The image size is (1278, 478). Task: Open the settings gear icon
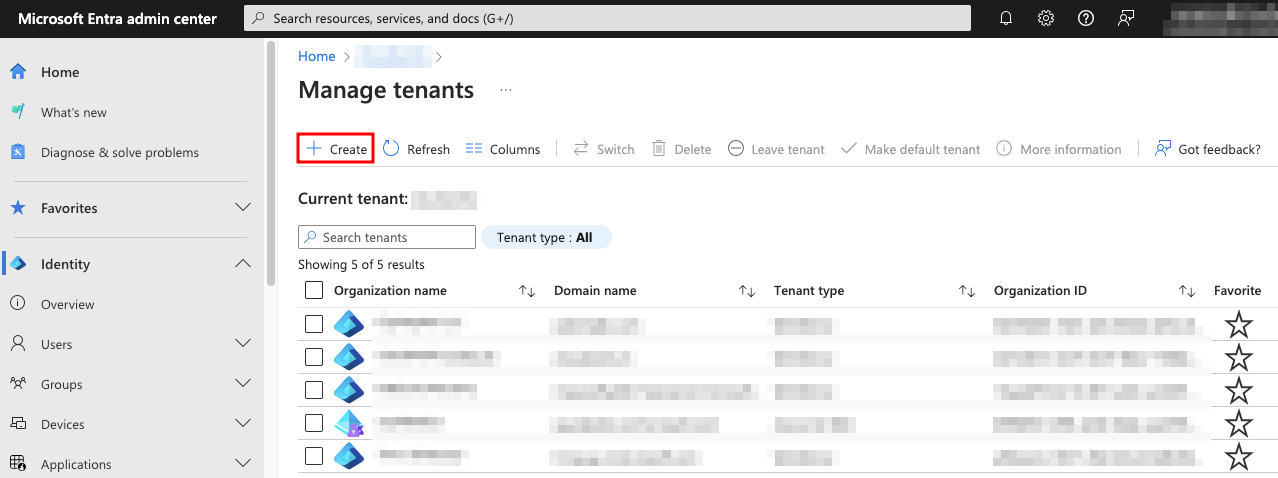tap(1046, 18)
